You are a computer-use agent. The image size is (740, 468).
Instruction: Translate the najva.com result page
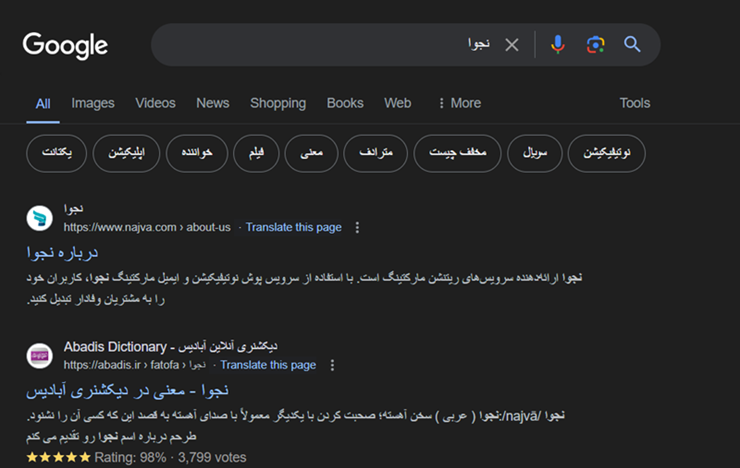(x=294, y=227)
